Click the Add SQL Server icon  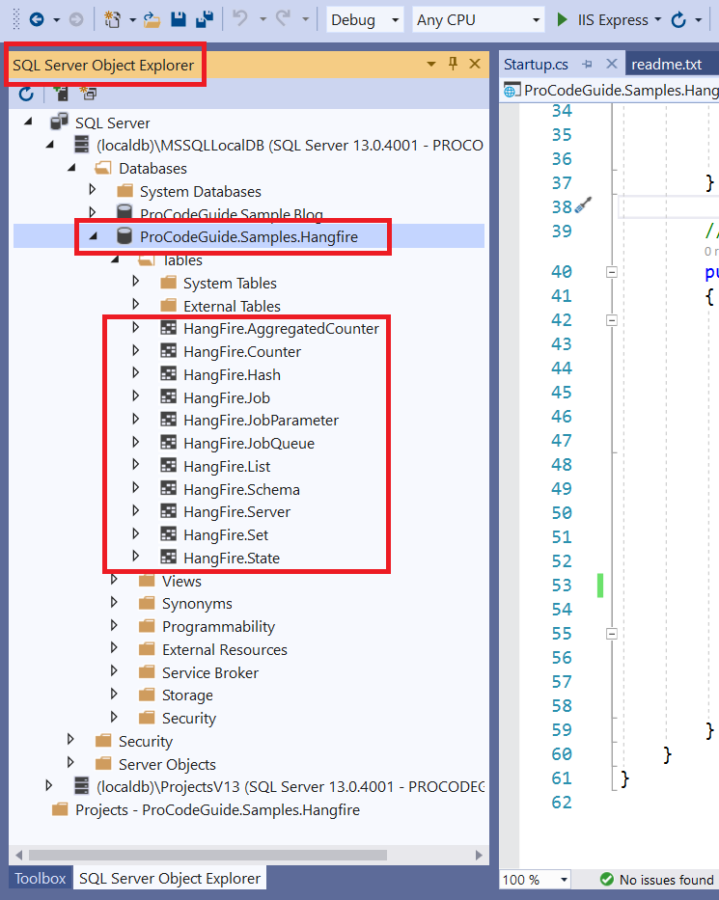coord(60,94)
